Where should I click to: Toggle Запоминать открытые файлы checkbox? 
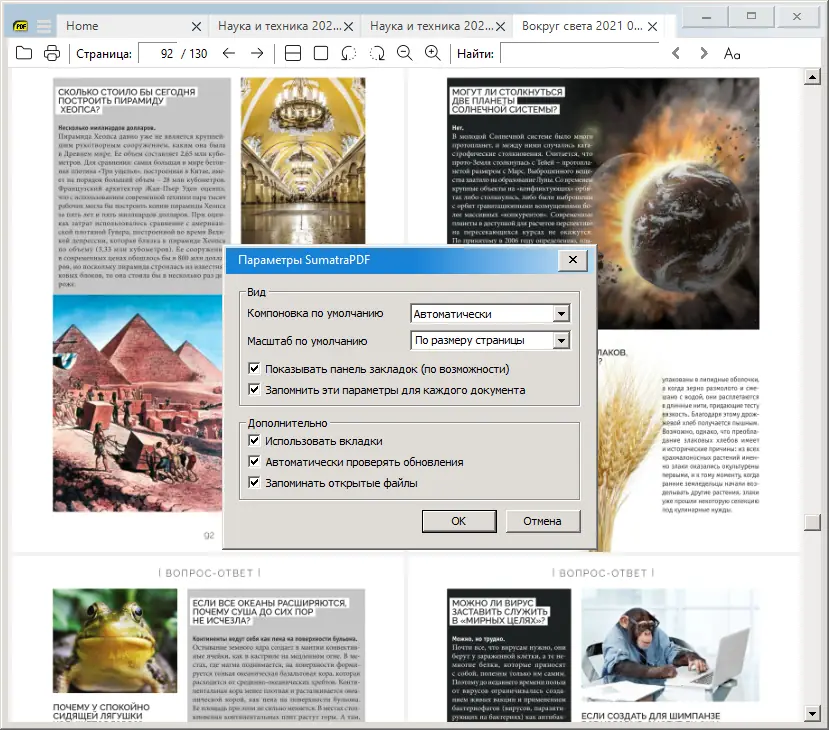(x=254, y=483)
